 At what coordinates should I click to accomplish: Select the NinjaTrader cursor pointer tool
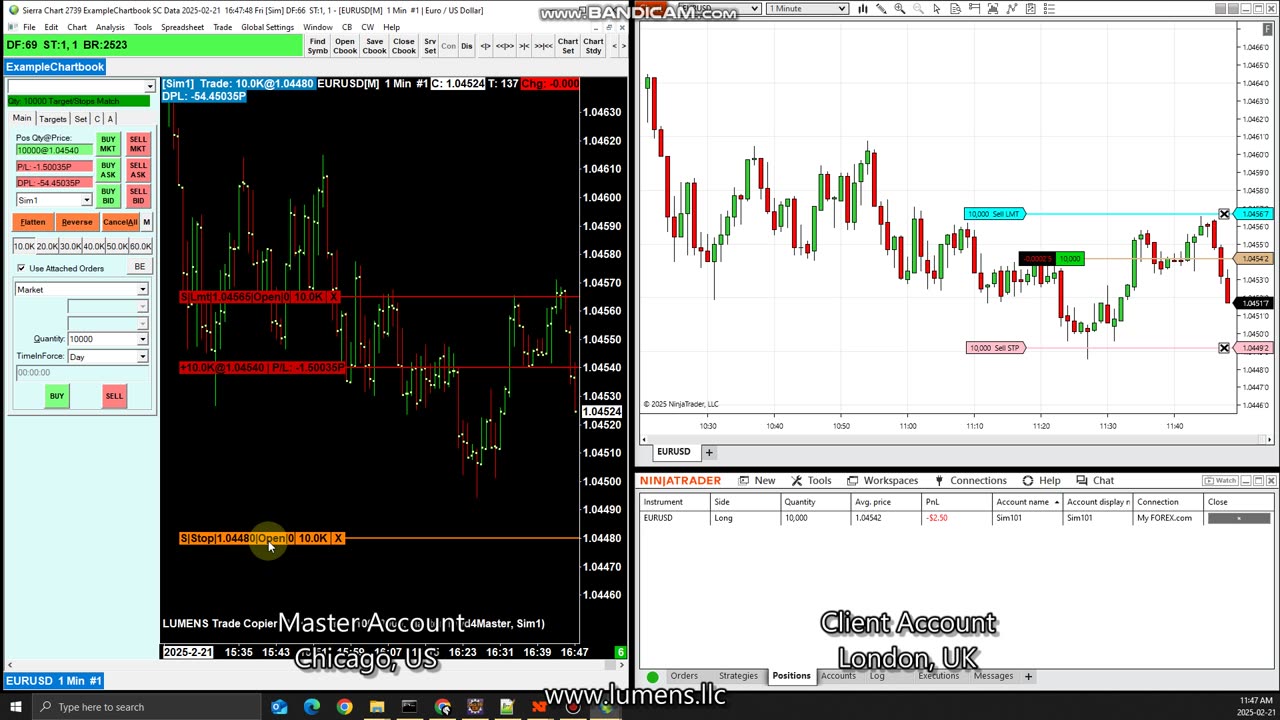936,9
